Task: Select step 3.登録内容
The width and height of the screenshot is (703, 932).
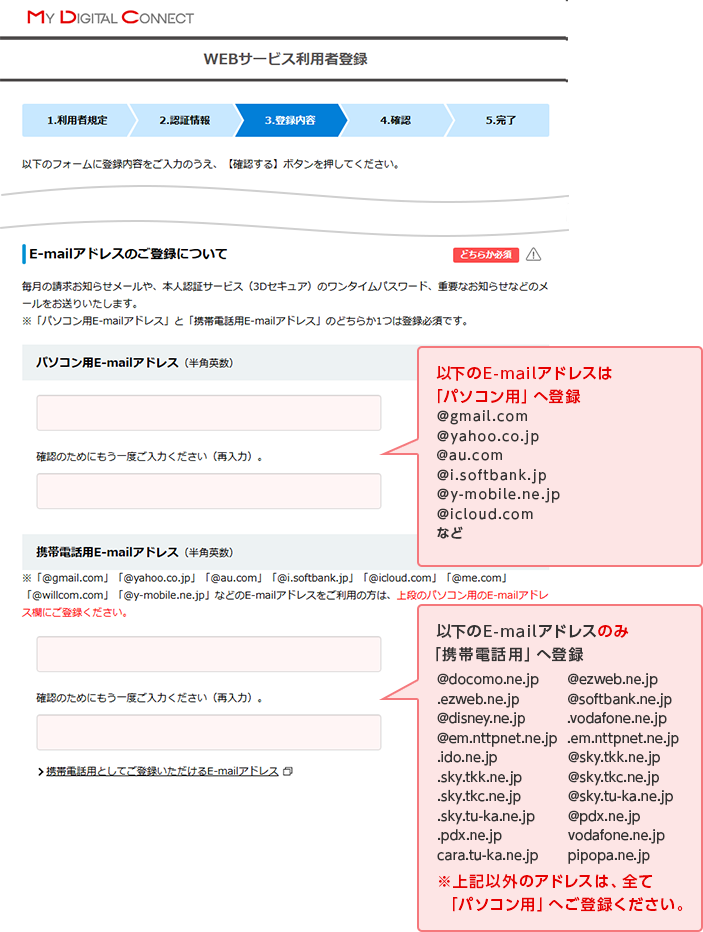Action: (290, 120)
